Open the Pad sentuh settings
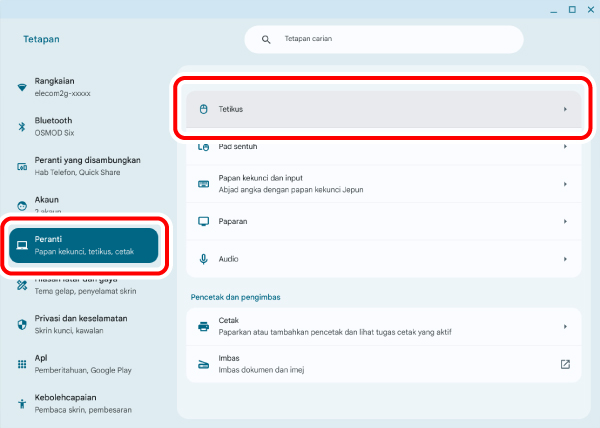Viewport: 600px width, 428px height. (380, 147)
